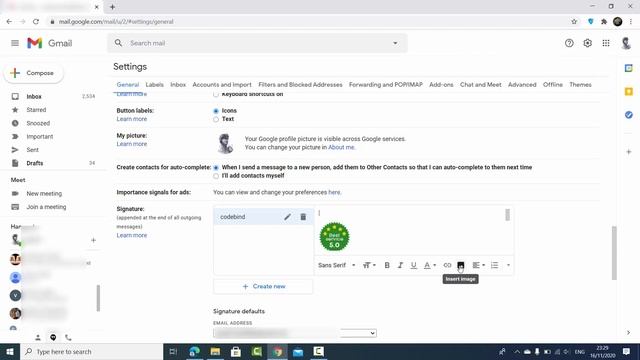Toggle bold in signature toolbar
This screenshot has width=640, height=360.
point(387,265)
